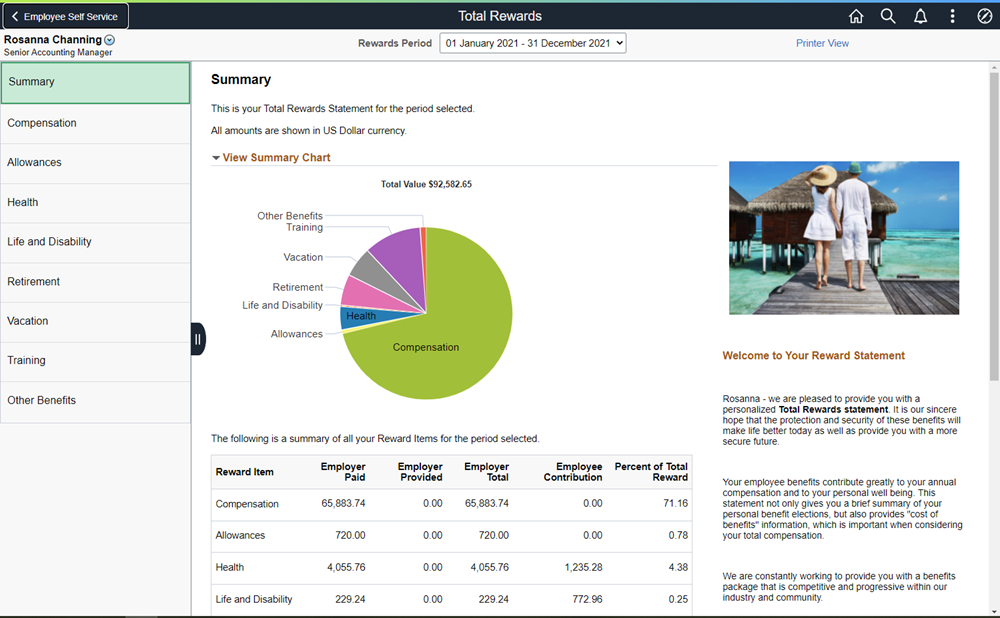Open the Vacation sidebar item
Viewport: 1000px width, 618px height.
(96, 321)
